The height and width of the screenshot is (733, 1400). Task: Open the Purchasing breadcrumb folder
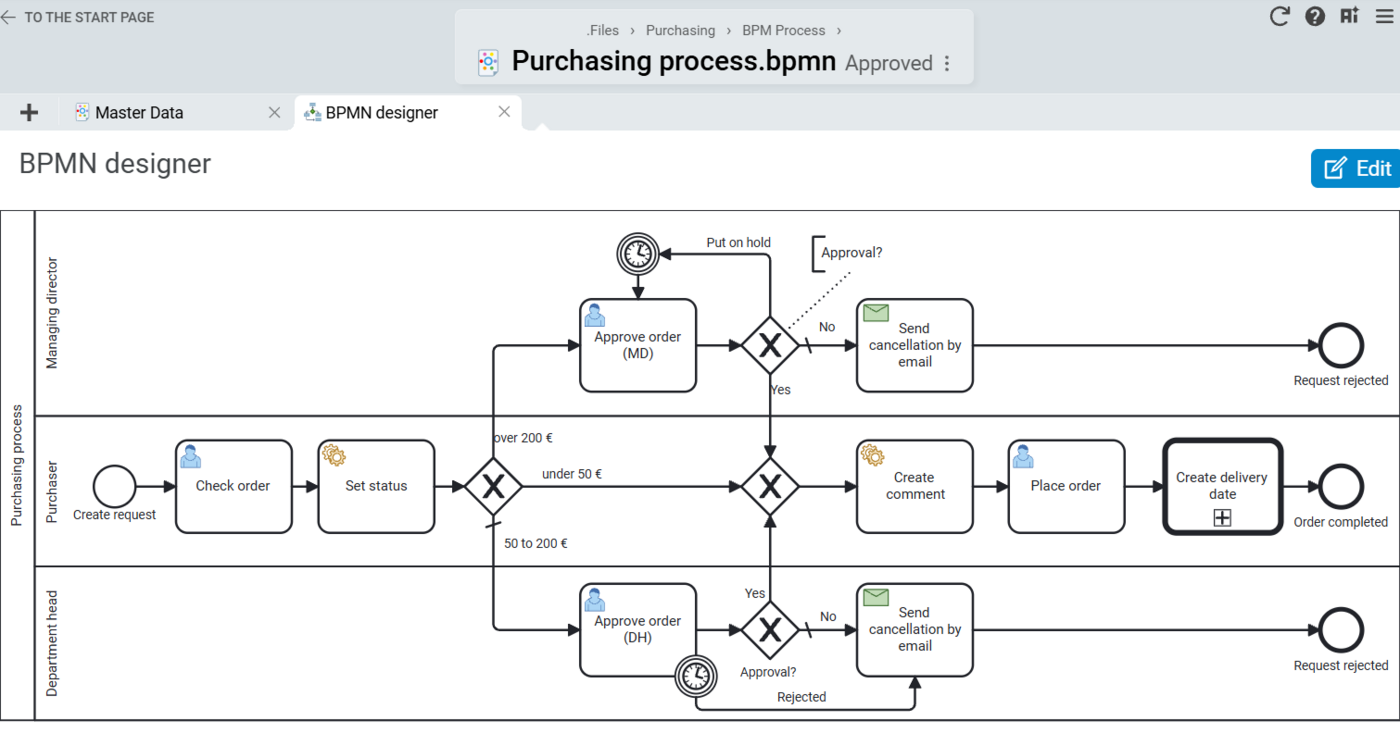coord(680,31)
